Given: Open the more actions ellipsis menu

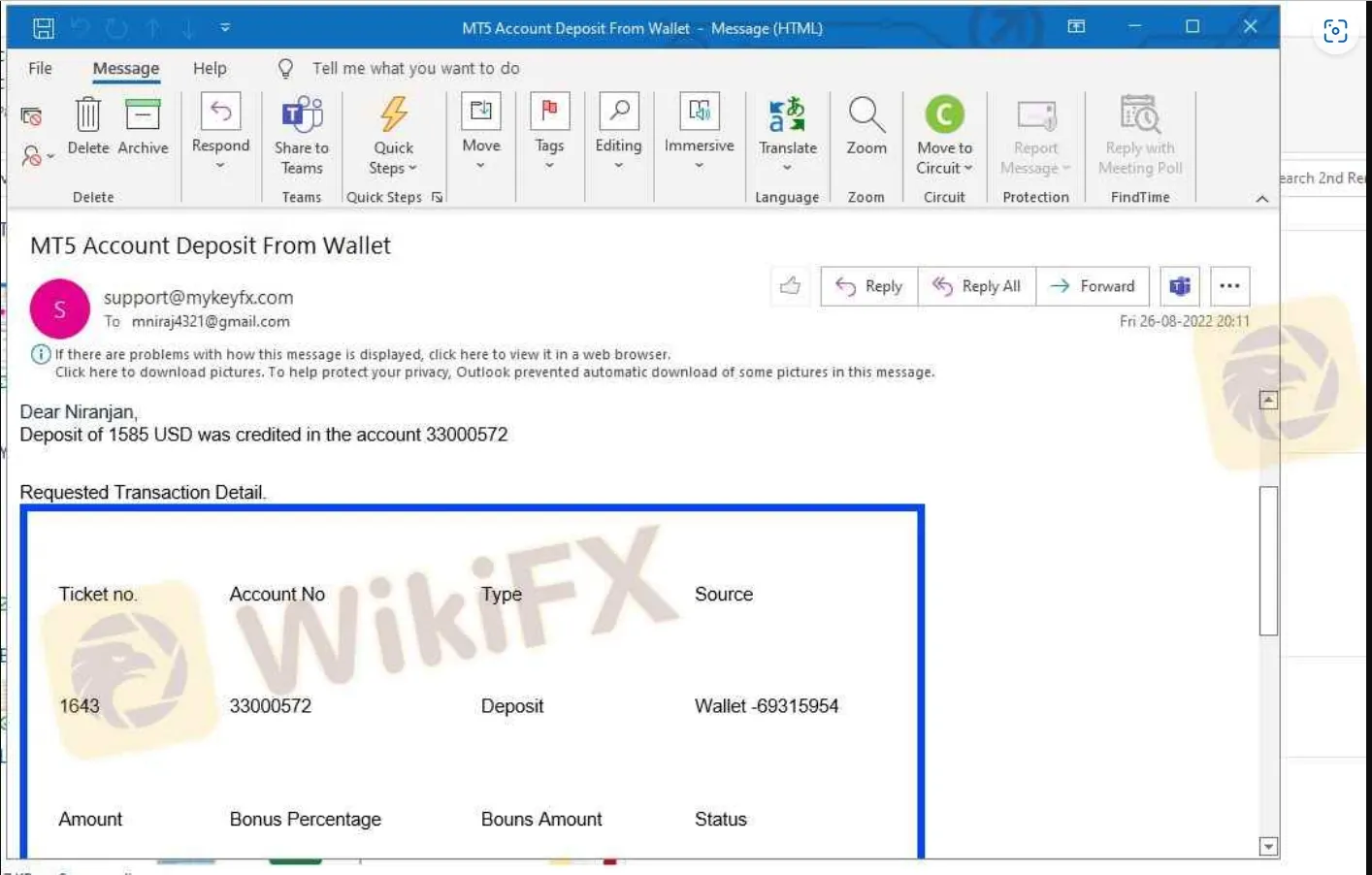Looking at the screenshot, I should tap(1229, 286).
